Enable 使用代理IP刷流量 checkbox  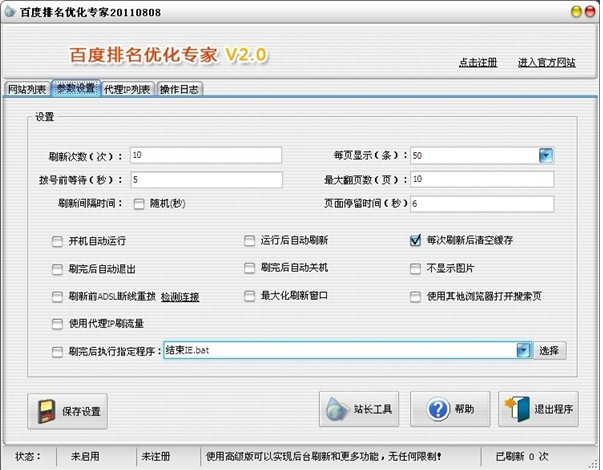57,324
